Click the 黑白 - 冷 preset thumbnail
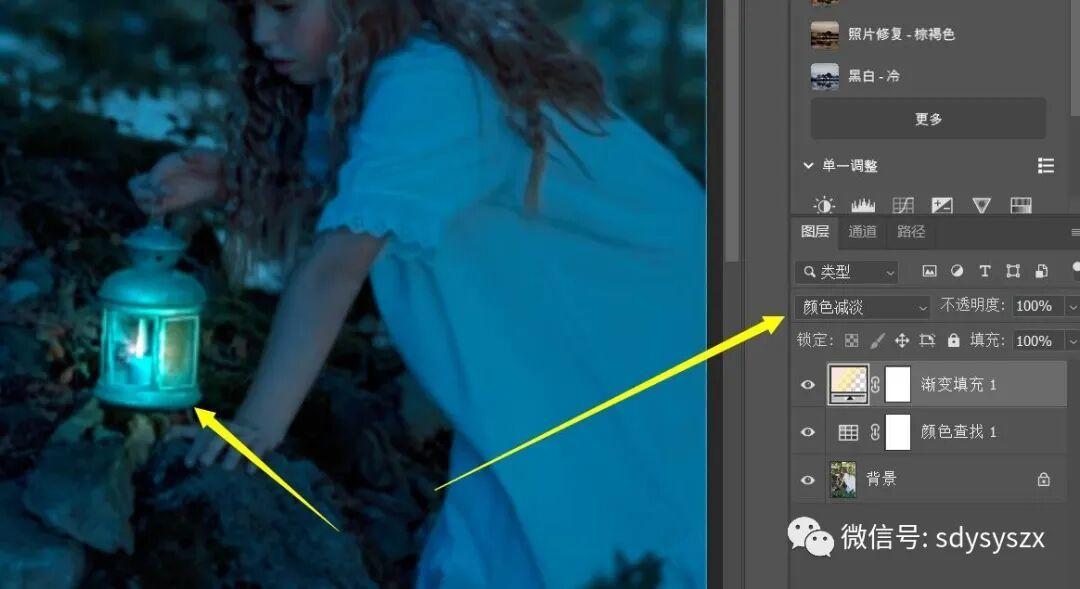 tap(825, 76)
